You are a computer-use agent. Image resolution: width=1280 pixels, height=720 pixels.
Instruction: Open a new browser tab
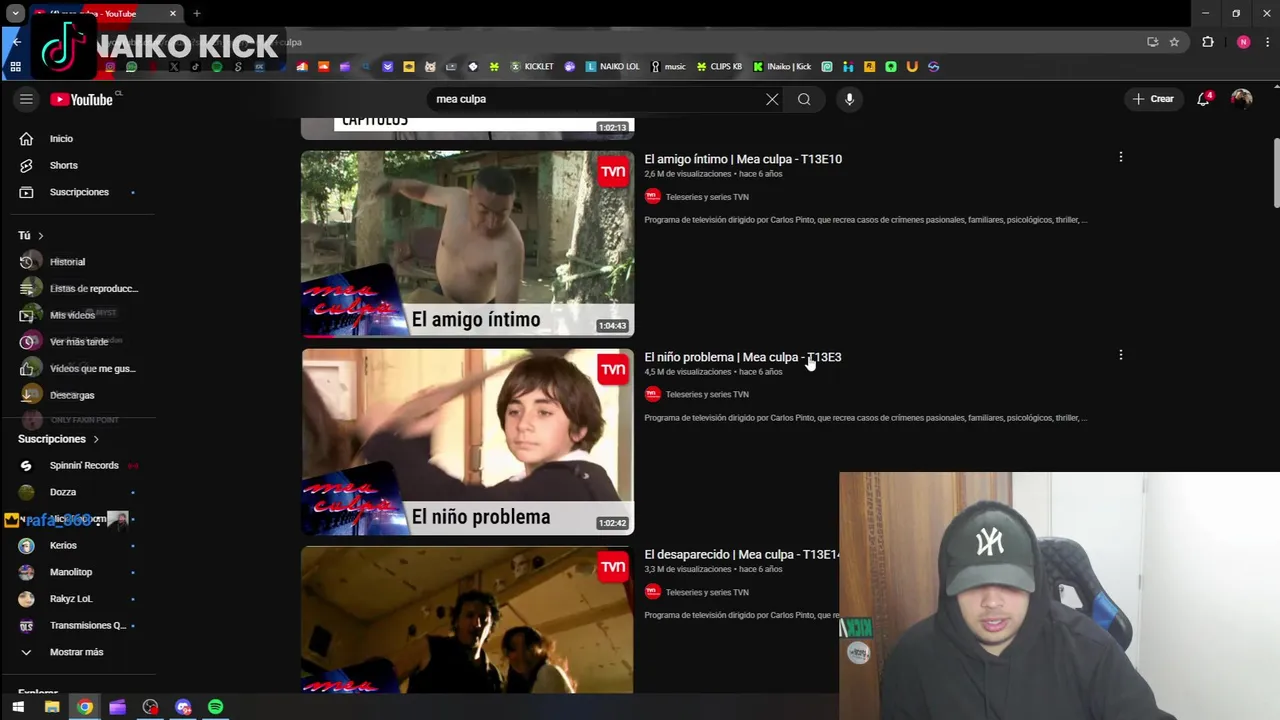(x=197, y=13)
